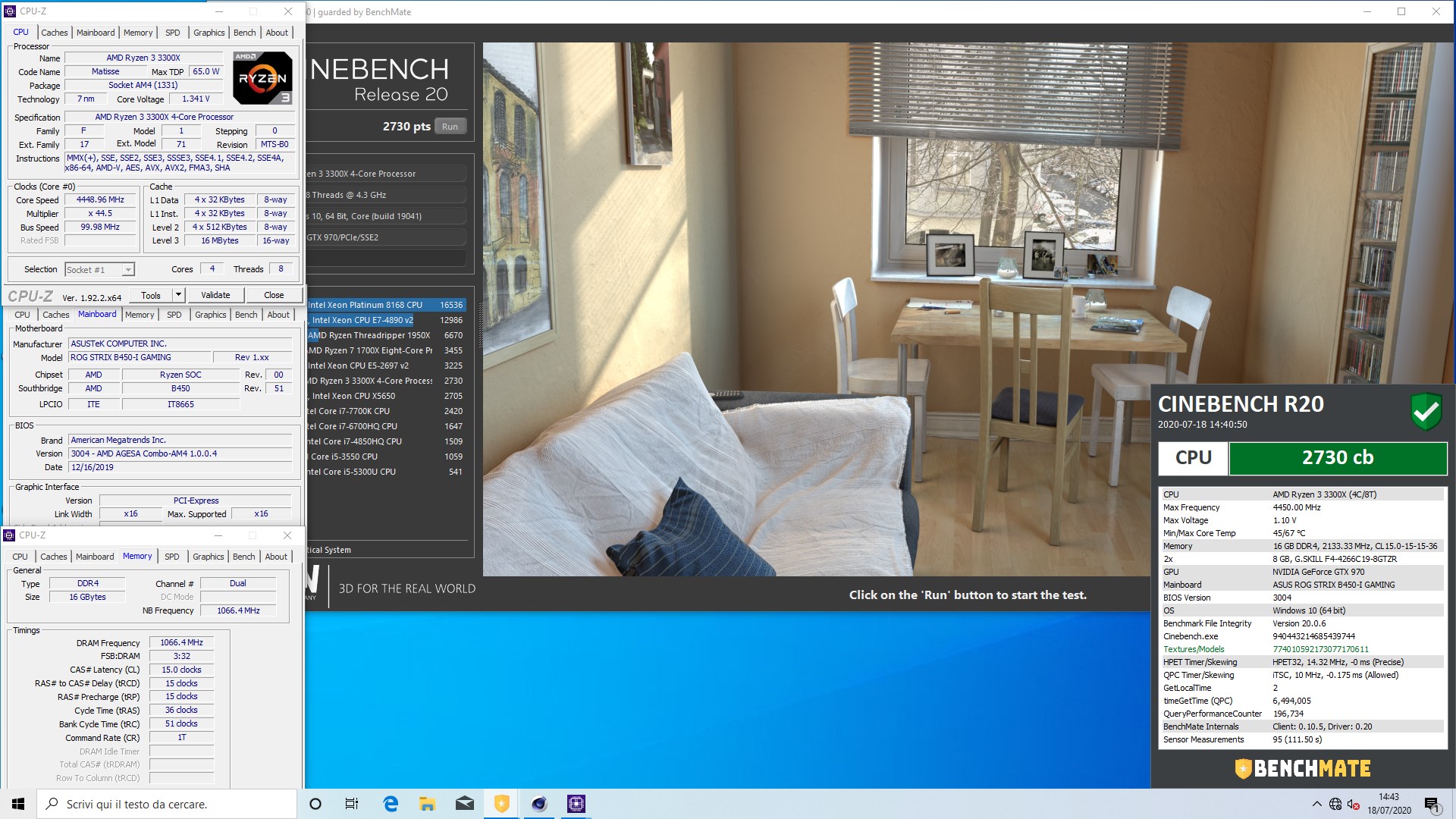This screenshot has width=1456, height=819.
Task: Open Caches tab in top CPU-Z window
Action: 55,33
